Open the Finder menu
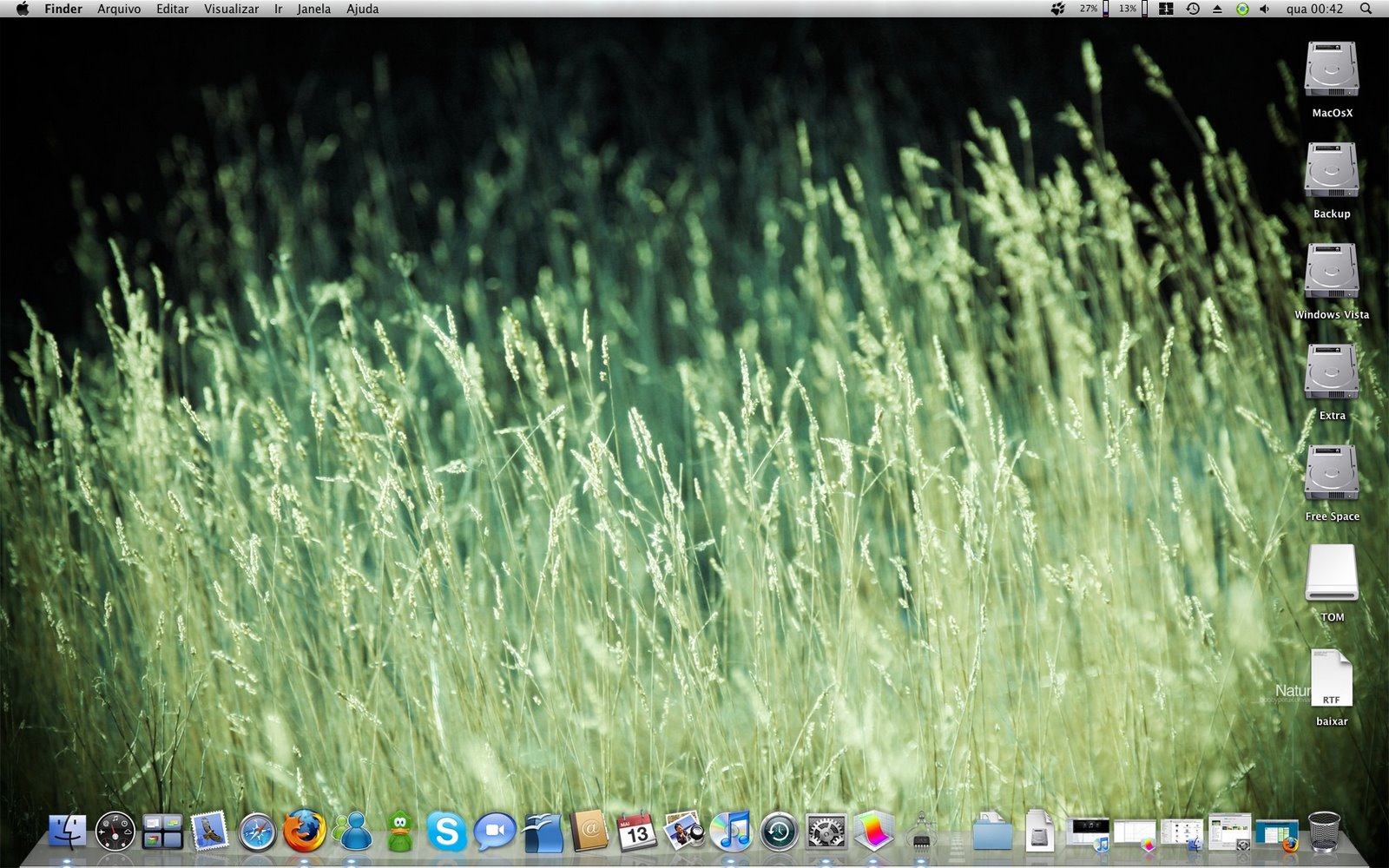This screenshot has width=1389, height=868. pos(63,9)
